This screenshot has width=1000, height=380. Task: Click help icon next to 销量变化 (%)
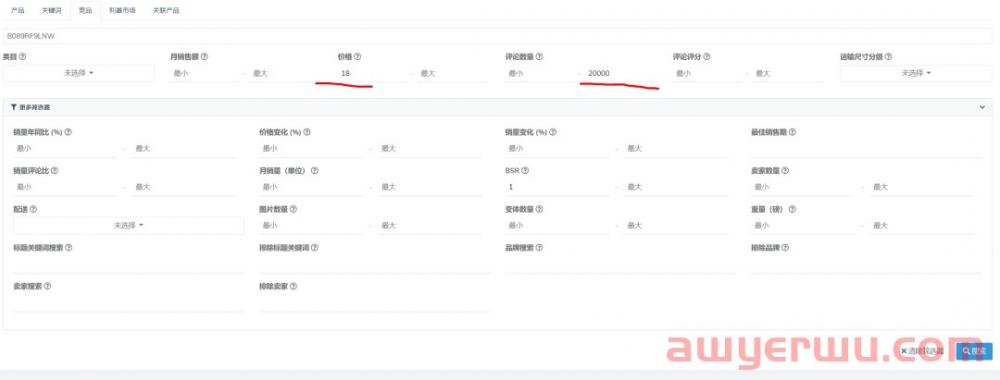click(x=553, y=133)
